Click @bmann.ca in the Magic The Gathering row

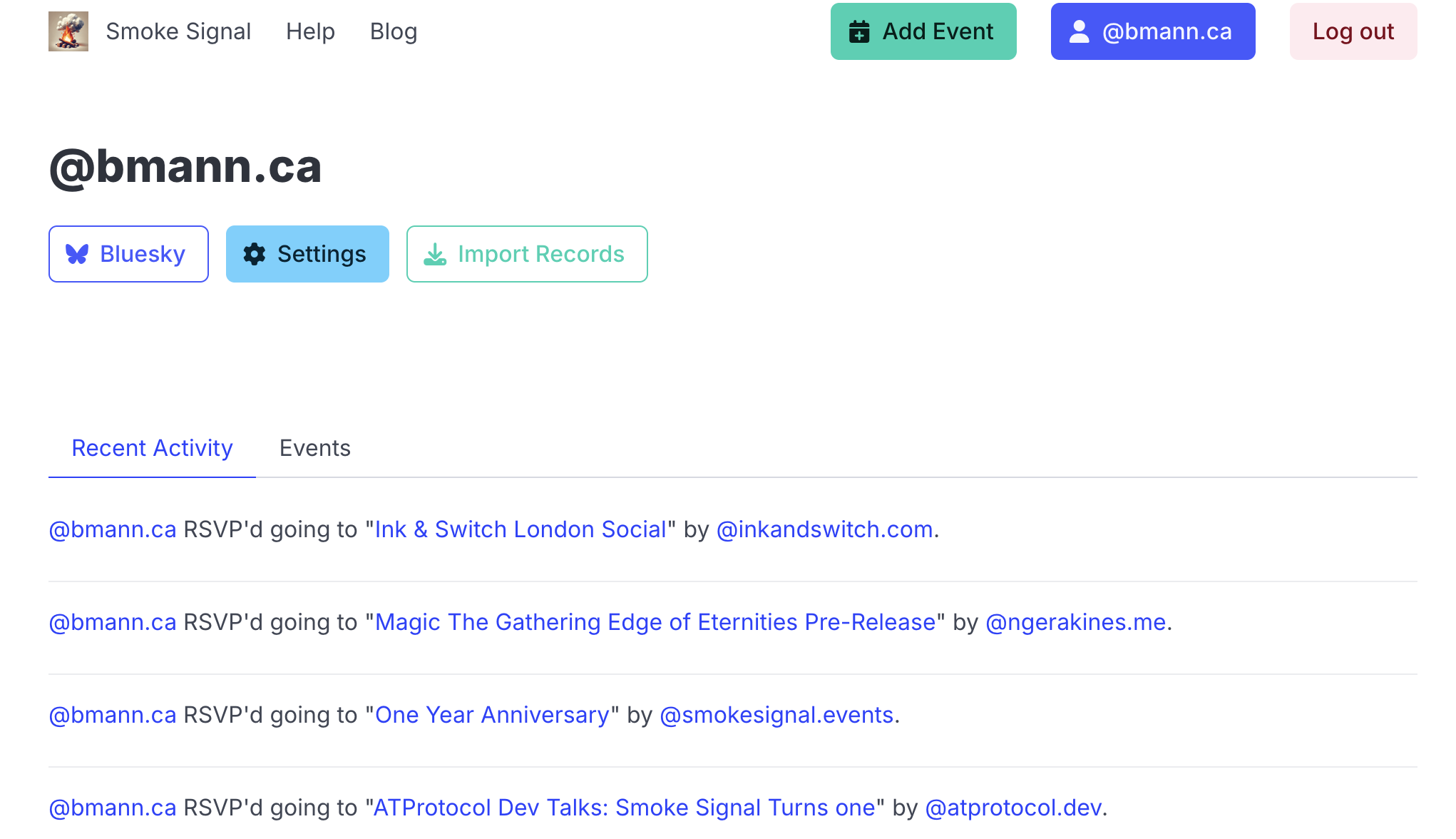[113, 622]
